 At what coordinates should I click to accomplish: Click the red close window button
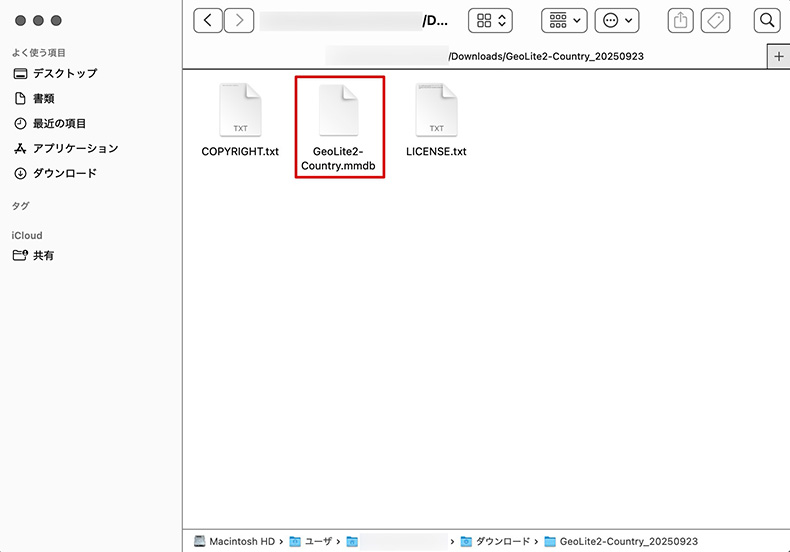20,21
